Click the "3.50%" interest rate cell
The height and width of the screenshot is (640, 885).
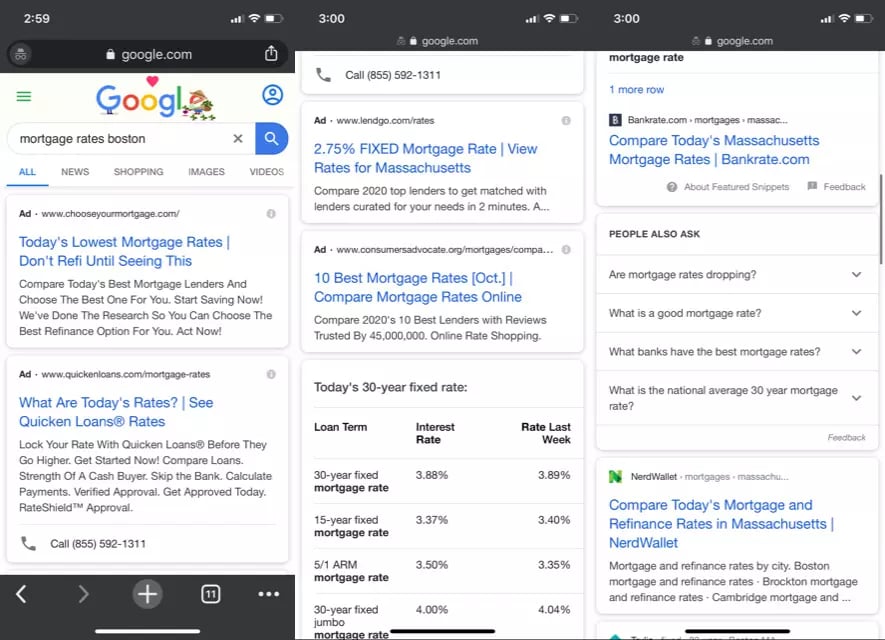432,564
